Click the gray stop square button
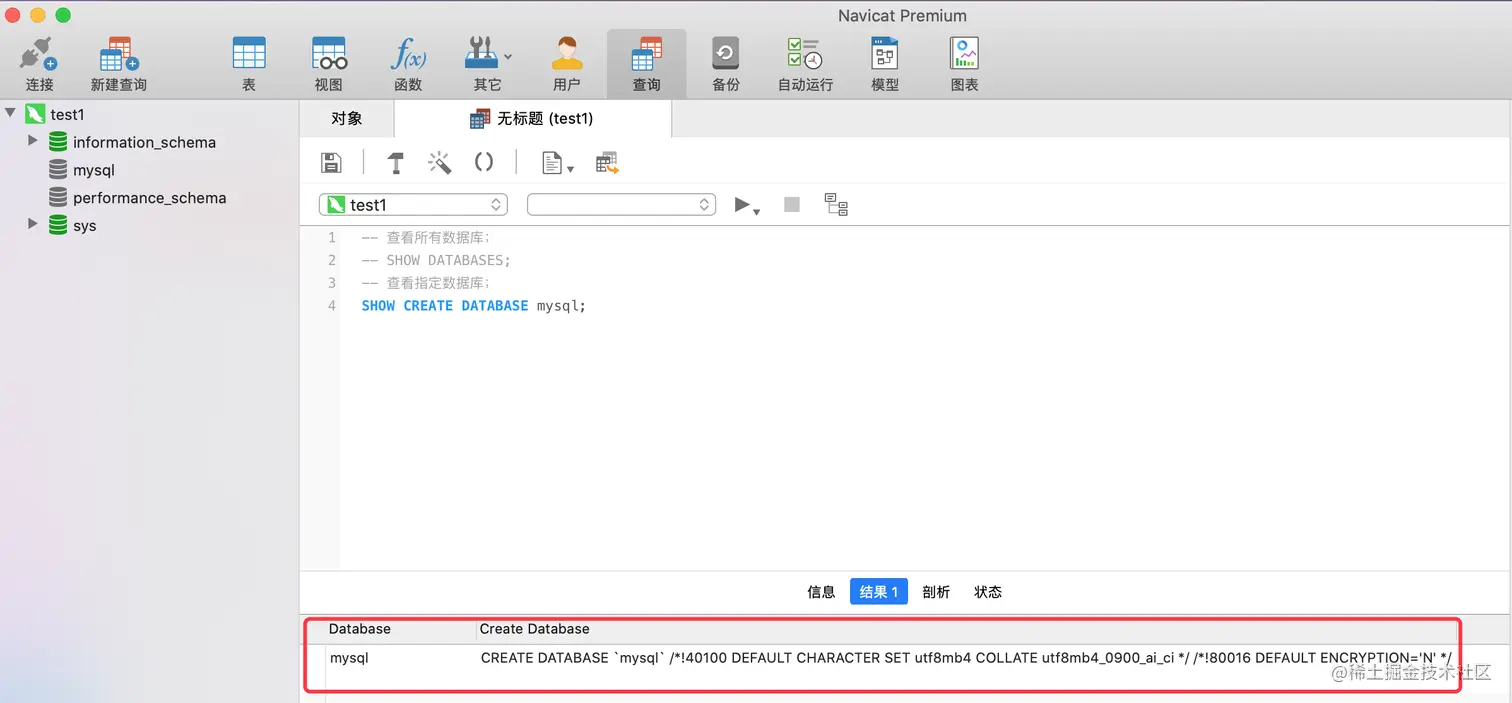Viewport: 1512px width, 703px height. click(792, 204)
